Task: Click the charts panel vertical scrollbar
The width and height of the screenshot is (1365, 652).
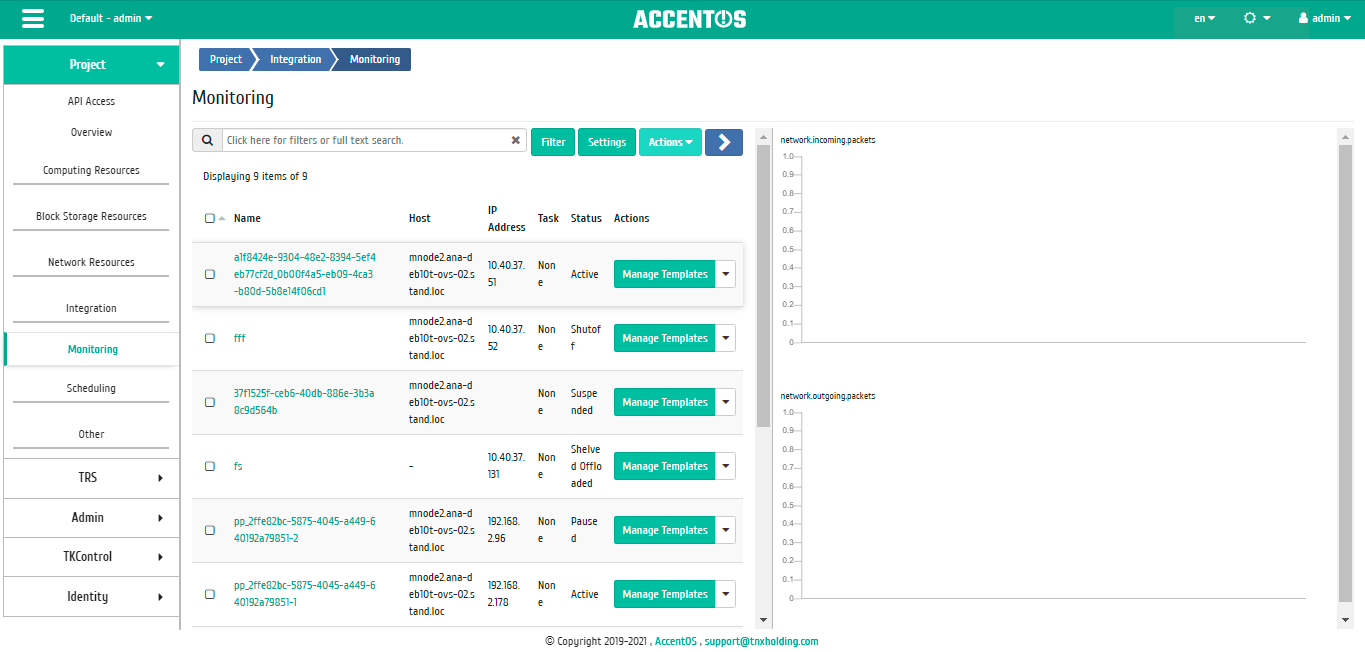Action: (x=1345, y=374)
